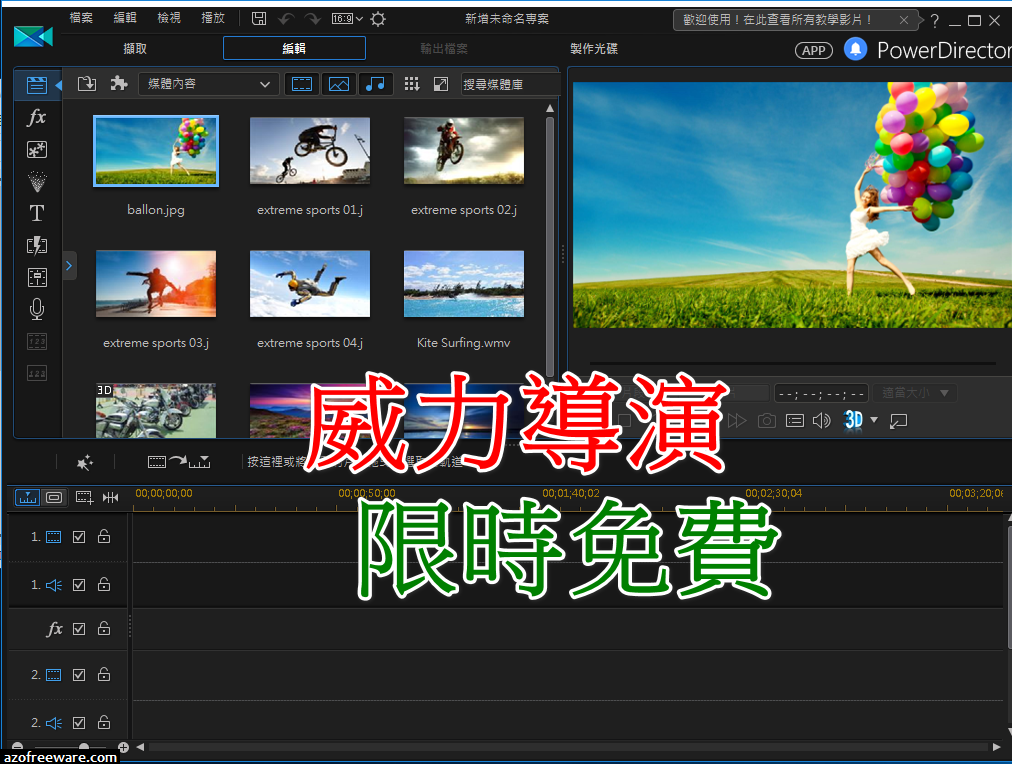Open the Voice-Over Recording Room microphone
The width and height of the screenshot is (1012, 764).
pos(37,309)
